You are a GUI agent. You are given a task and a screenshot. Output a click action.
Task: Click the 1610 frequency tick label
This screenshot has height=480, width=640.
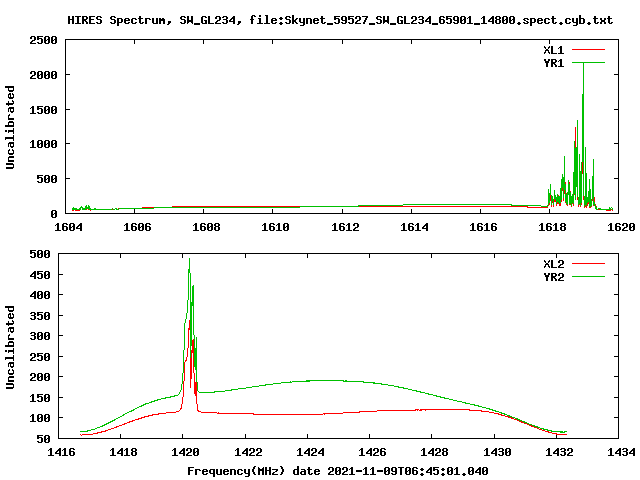tap(276, 227)
